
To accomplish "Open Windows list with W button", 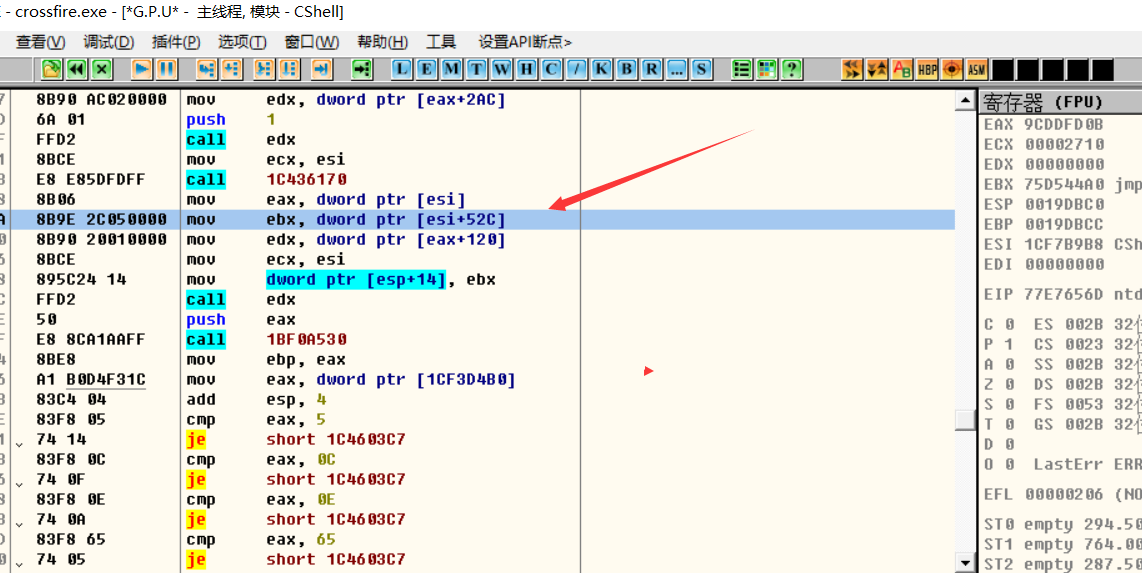I will tap(502, 69).
